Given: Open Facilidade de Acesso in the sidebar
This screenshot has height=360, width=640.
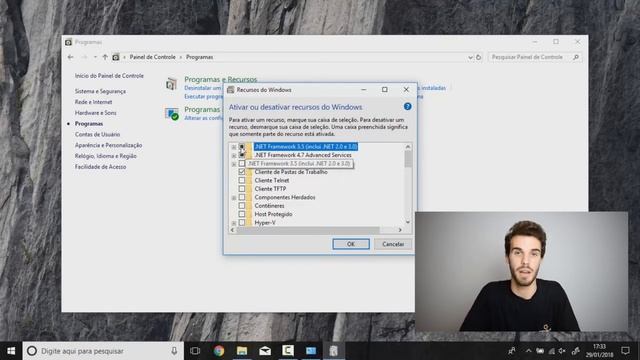Looking at the screenshot, I should (x=100, y=167).
